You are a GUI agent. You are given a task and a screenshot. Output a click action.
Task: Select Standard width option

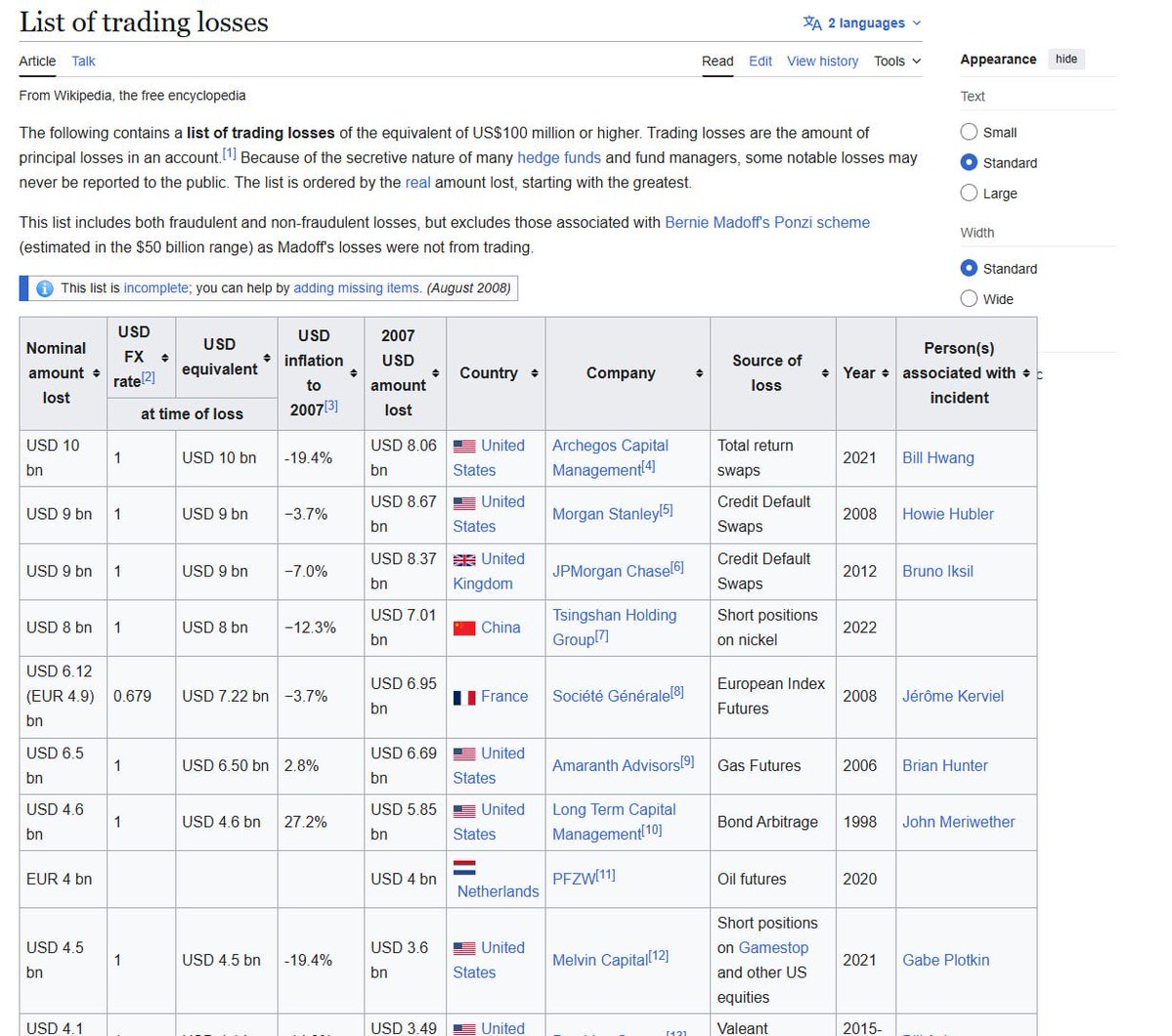pyautogui.click(x=969, y=268)
